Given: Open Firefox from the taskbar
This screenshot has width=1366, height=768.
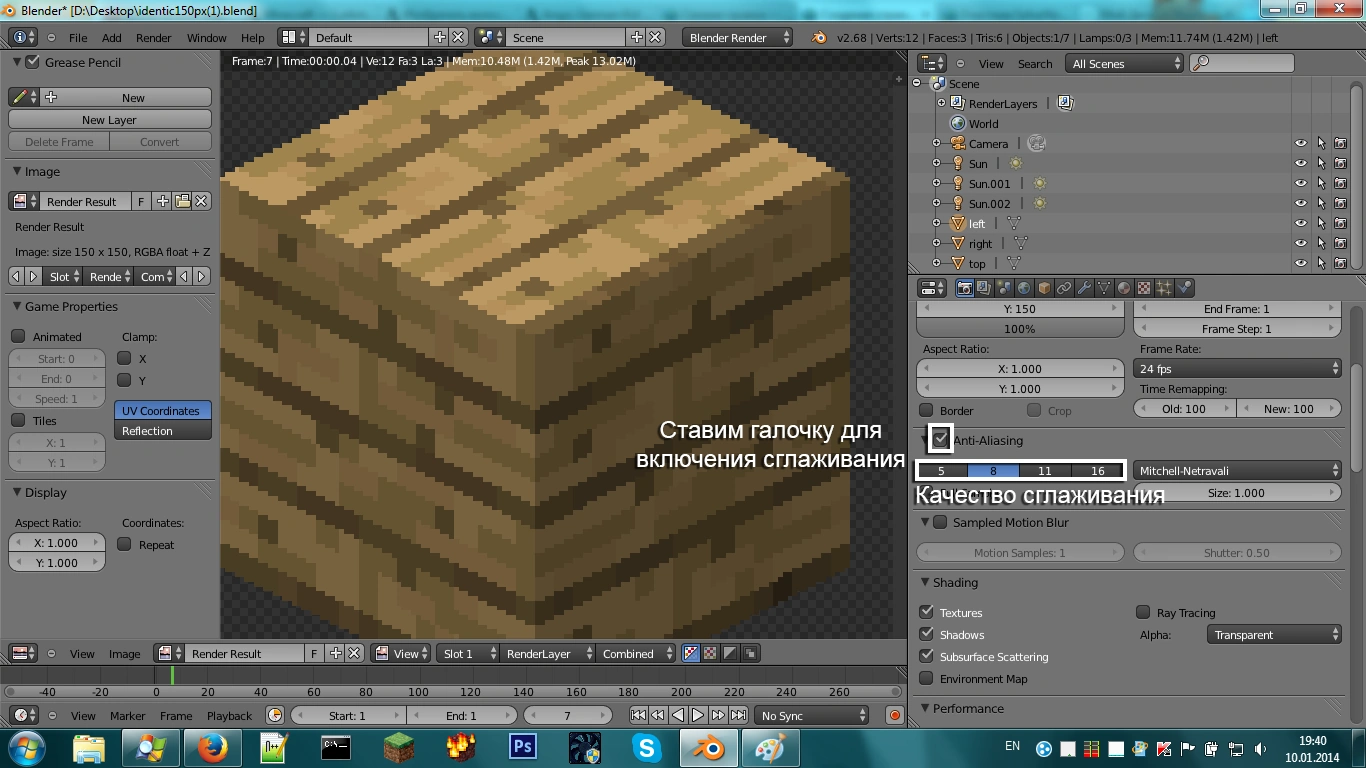Looking at the screenshot, I should tap(212, 747).
